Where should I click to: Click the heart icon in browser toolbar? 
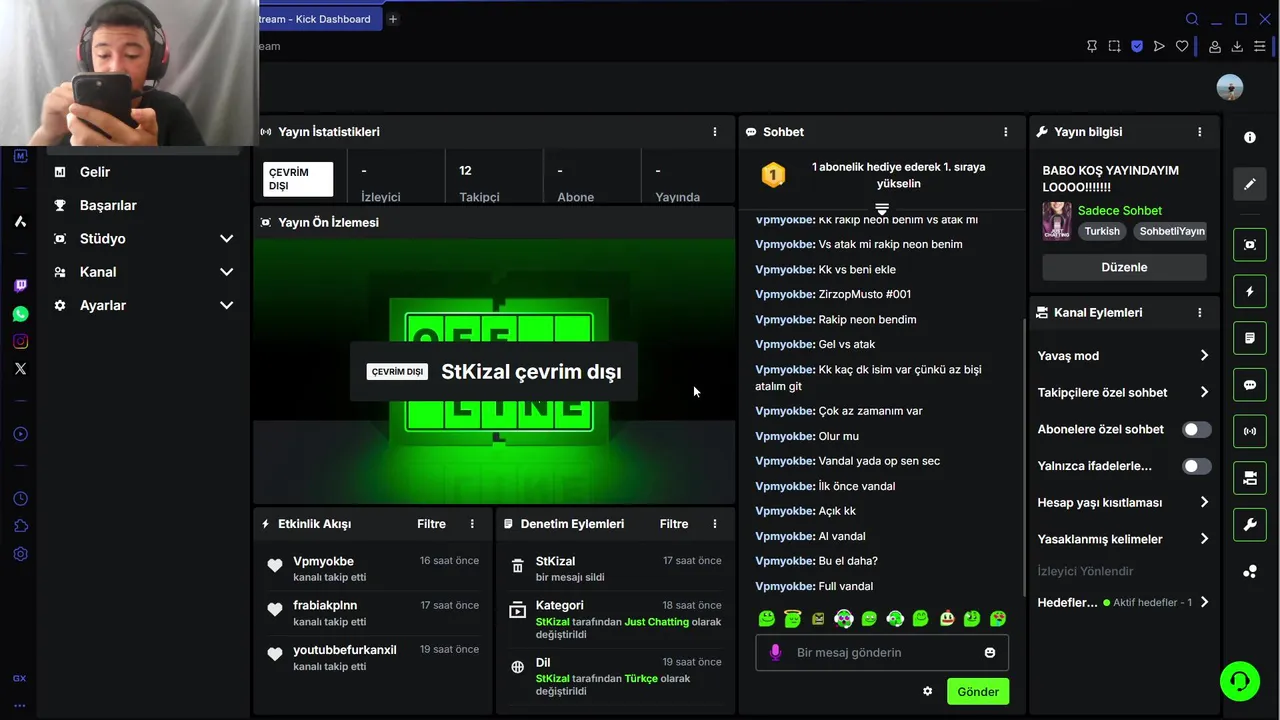[x=1182, y=46]
